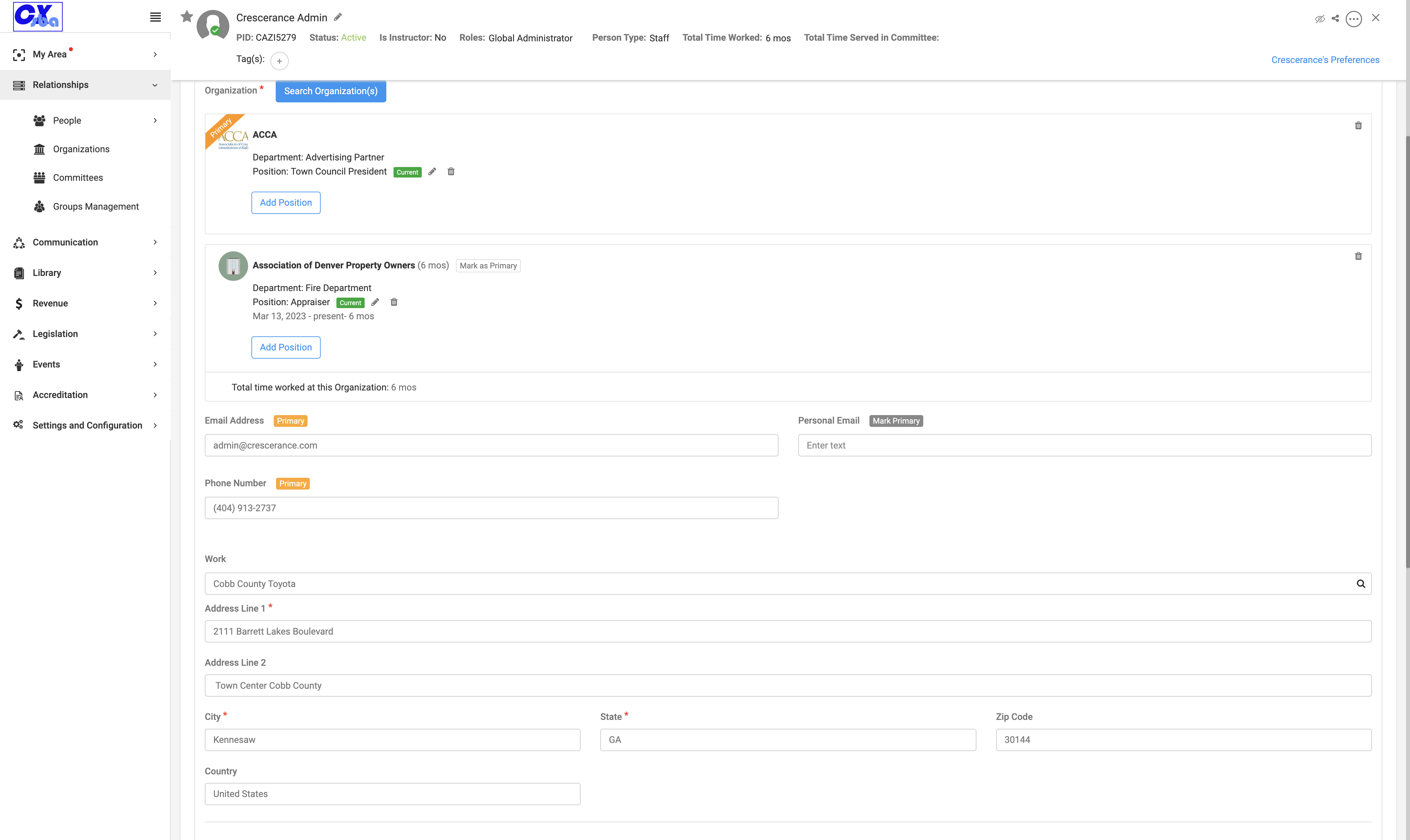The width and height of the screenshot is (1410, 840).
Task: Click the Legislation gavel icon
Action: 19,335
